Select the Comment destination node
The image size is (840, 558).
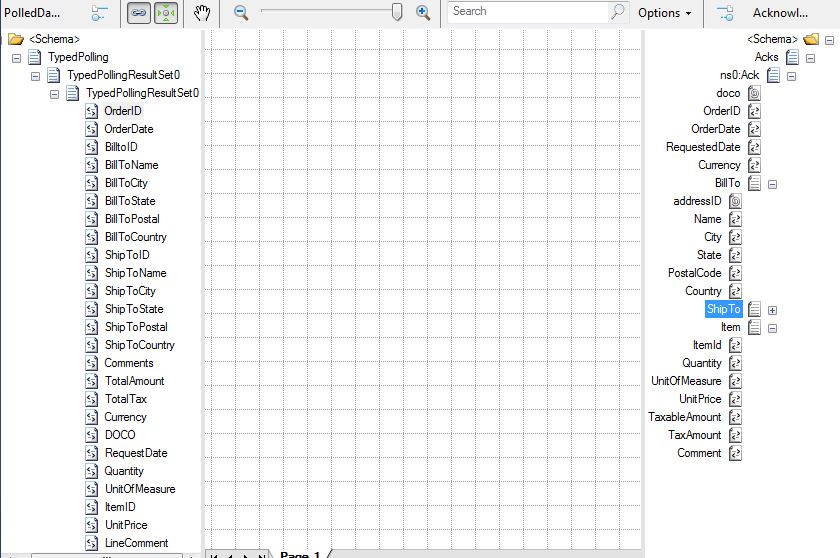pos(699,453)
